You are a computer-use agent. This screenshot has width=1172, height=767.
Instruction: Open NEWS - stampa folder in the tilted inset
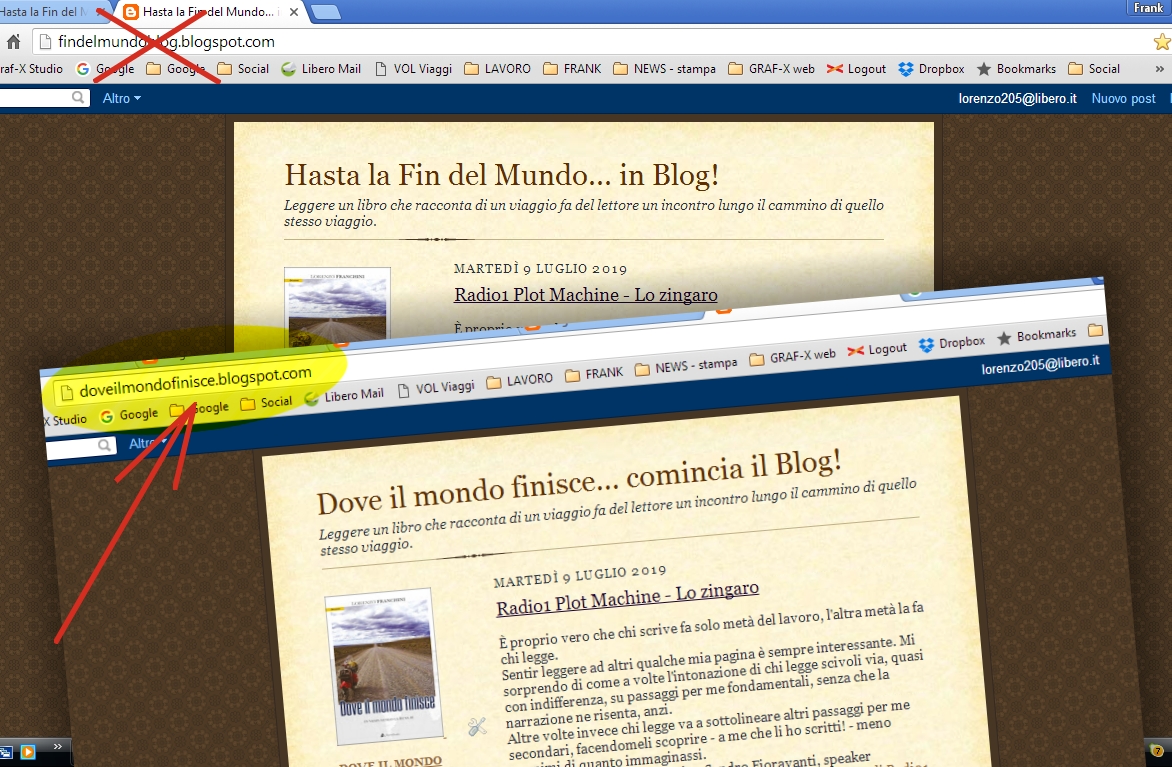coord(686,367)
